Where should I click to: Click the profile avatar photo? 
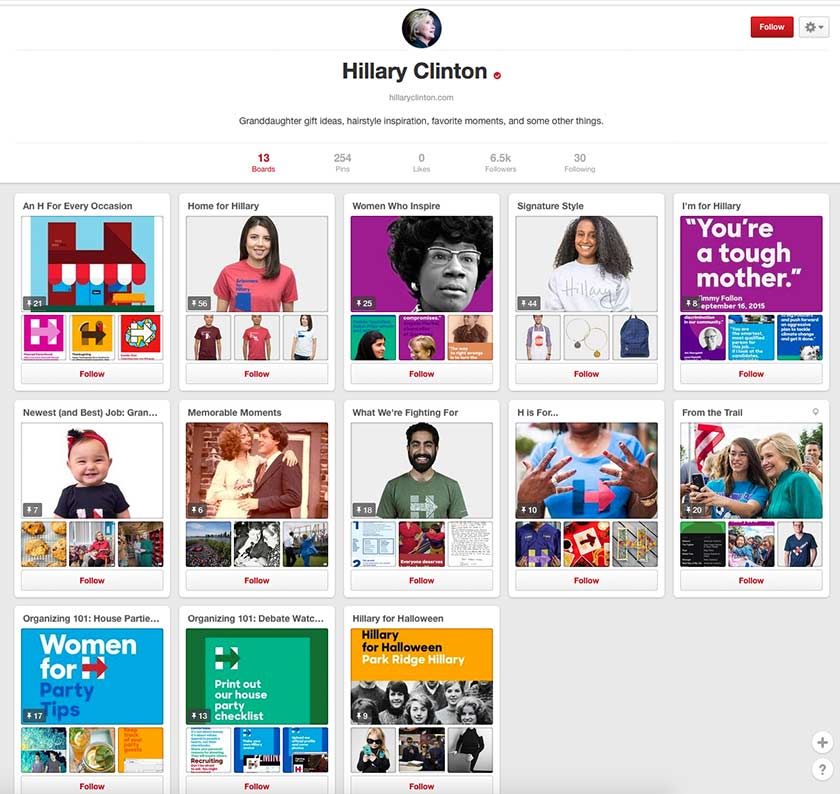(x=421, y=28)
